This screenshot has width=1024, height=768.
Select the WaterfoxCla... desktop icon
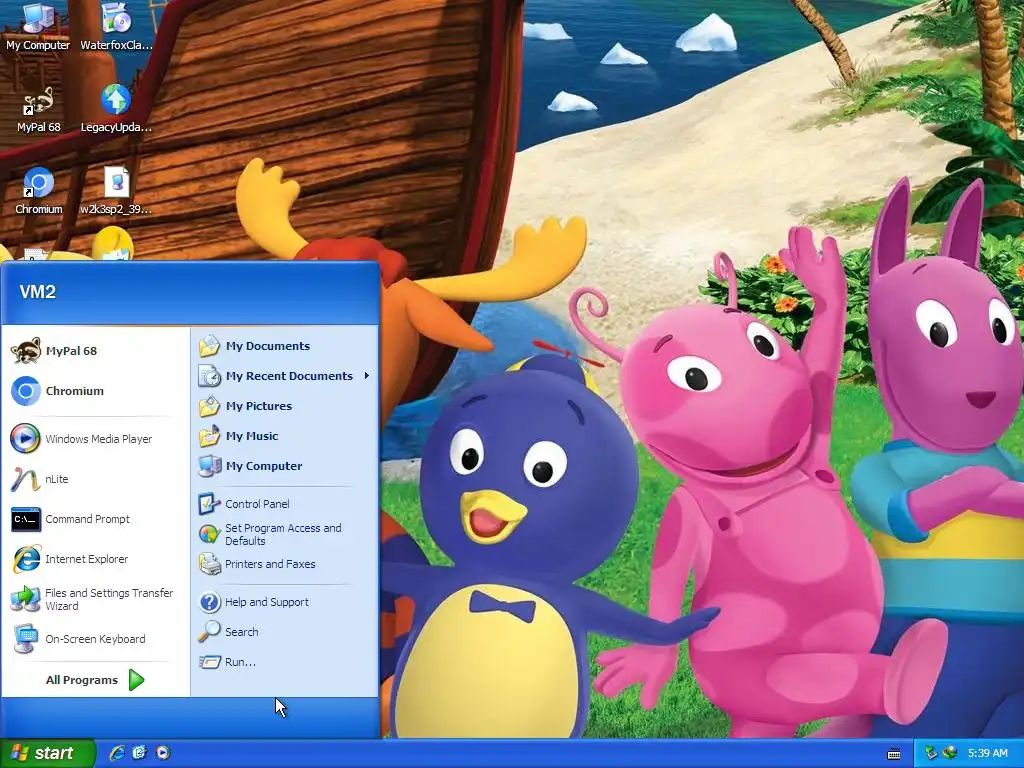[x=116, y=26]
